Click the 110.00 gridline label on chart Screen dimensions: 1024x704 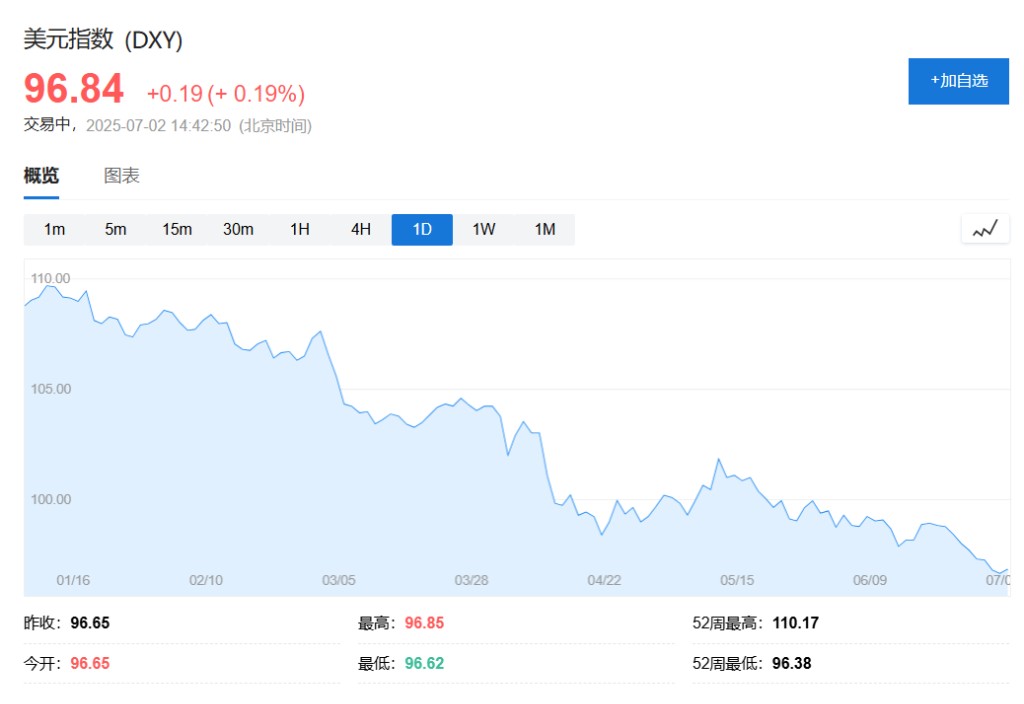[x=50, y=278]
